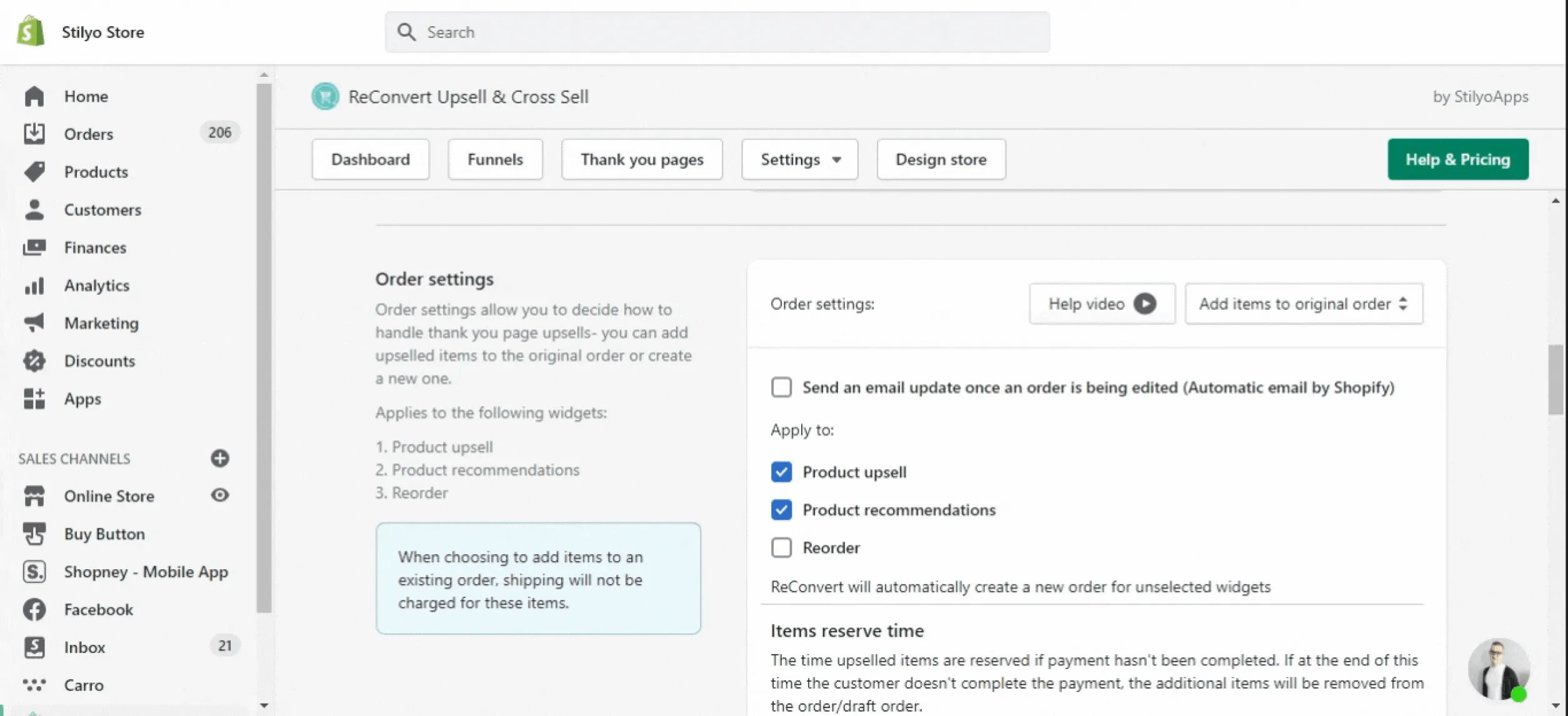Open Apps in the sidebar

click(82, 399)
